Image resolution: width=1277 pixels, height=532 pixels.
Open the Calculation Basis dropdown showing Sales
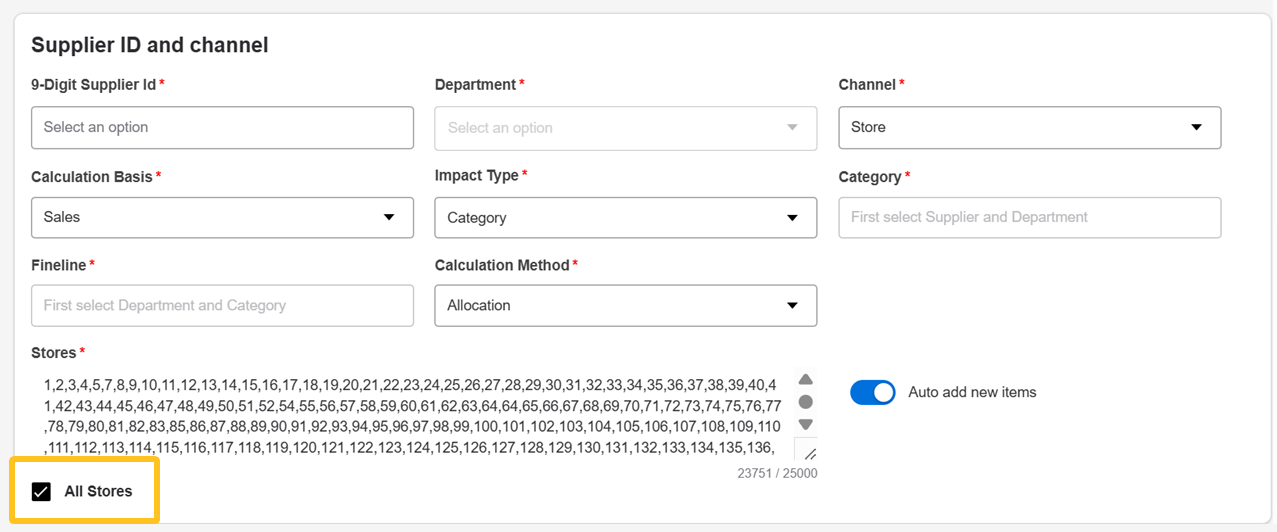222,217
